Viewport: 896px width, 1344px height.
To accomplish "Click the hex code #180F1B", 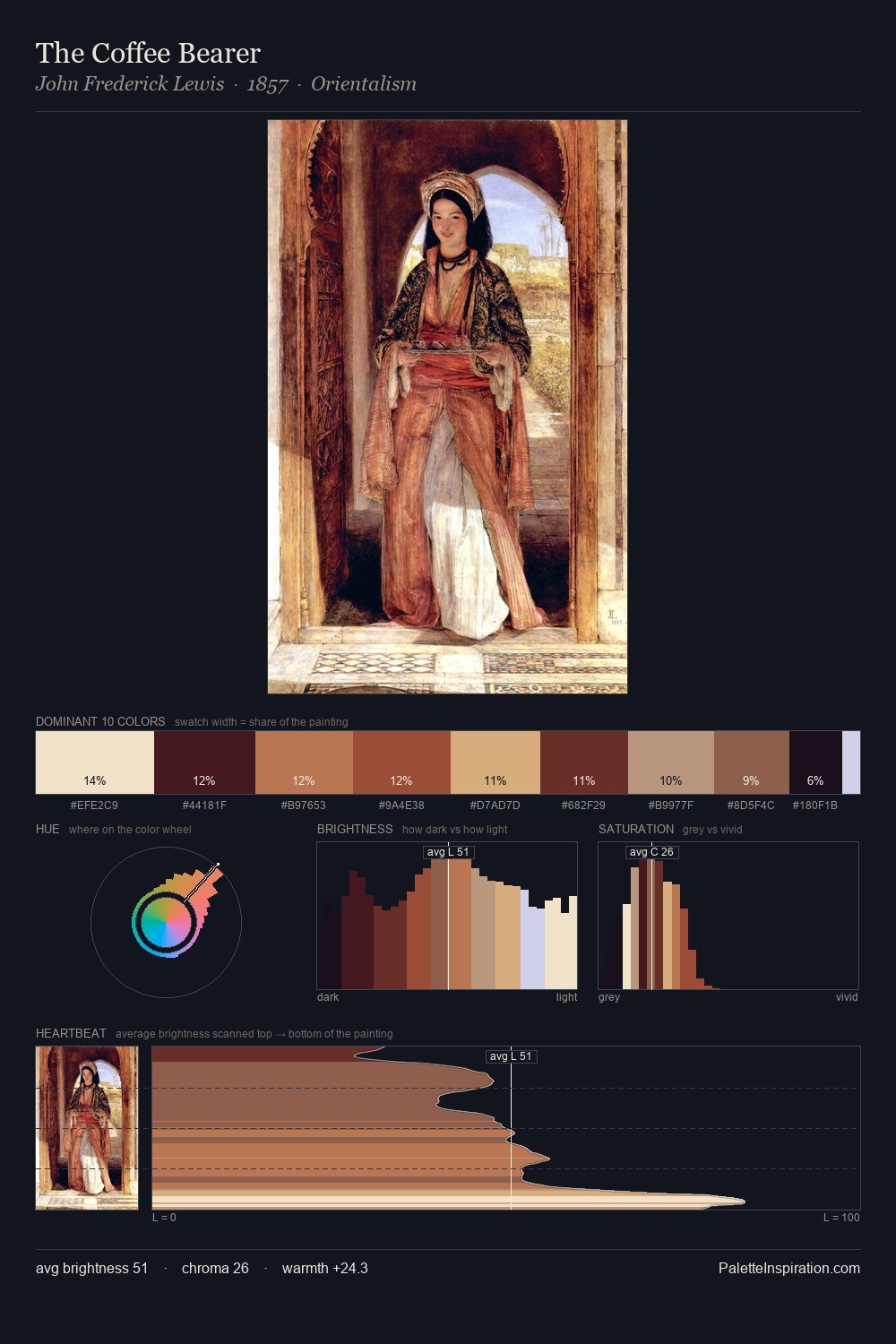I will point(815,806).
